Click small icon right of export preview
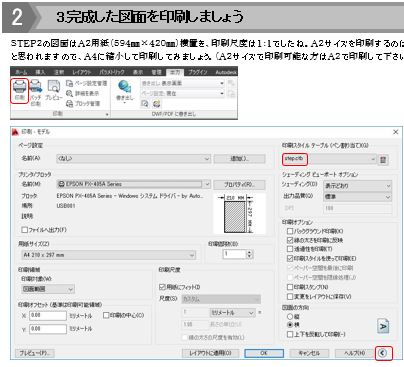This screenshot has width=404, height=367. tap(156, 103)
